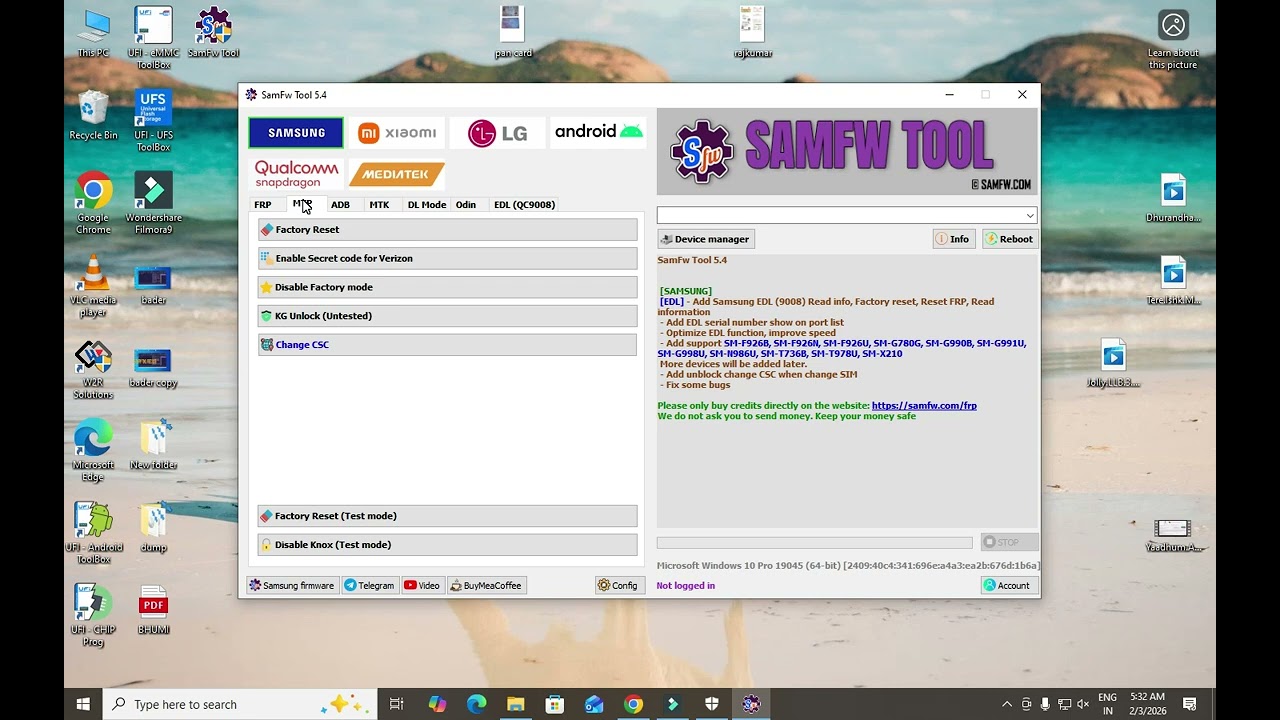
Task: Click Learn about this picture icon
Action: (x=1173, y=40)
